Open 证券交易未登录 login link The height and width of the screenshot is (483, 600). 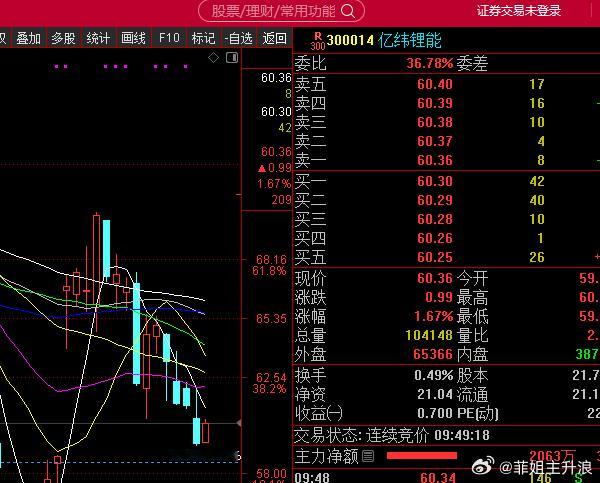pos(518,11)
